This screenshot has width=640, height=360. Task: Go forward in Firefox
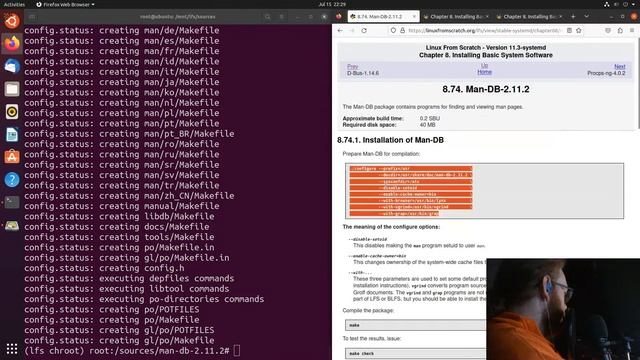[x=352, y=31]
